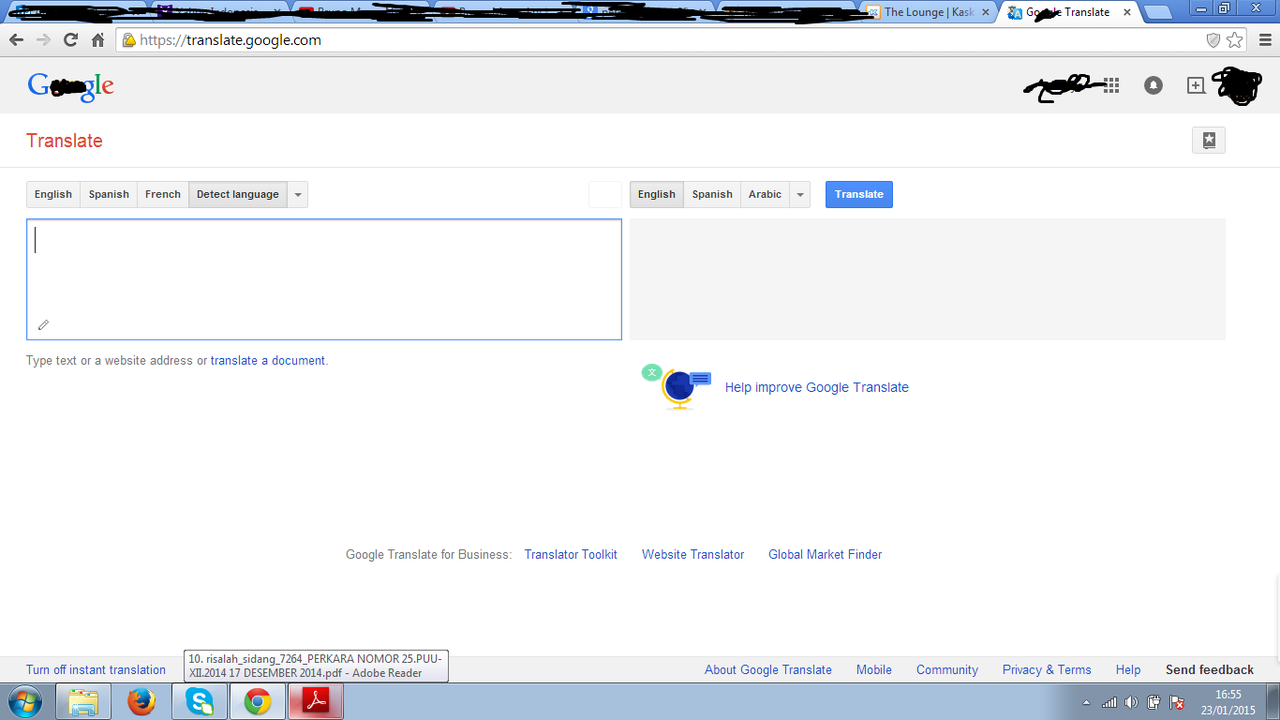This screenshot has height=720, width=1280.
Task: Select Spanish as the source language
Action: [x=109, y=194]
